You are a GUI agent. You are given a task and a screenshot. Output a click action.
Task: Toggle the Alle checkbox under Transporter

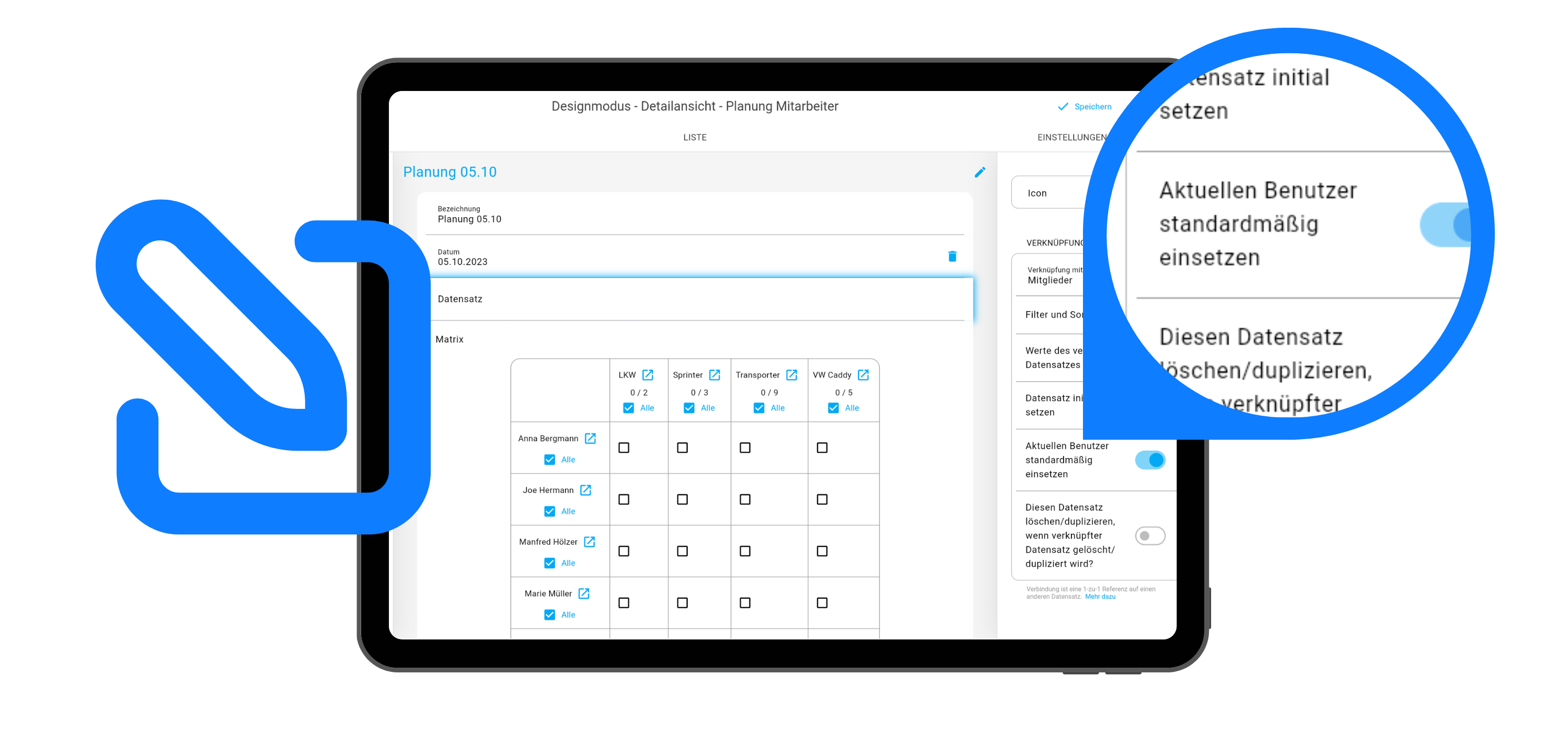click(759, 408)
